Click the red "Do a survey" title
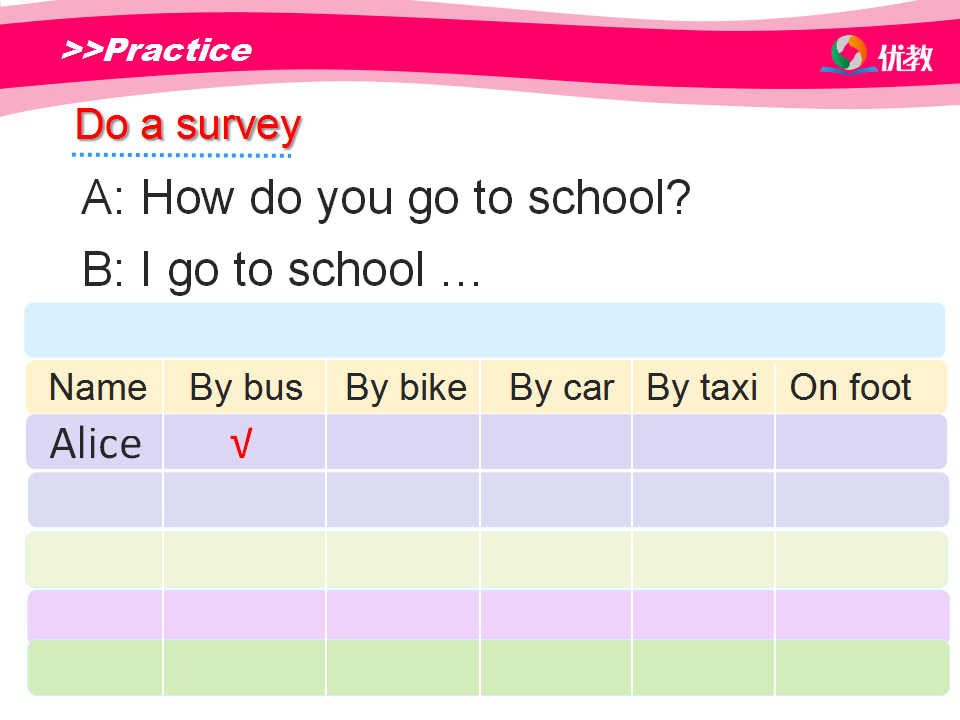This screenshot has width=960, height=720. [x=188, y=126]
